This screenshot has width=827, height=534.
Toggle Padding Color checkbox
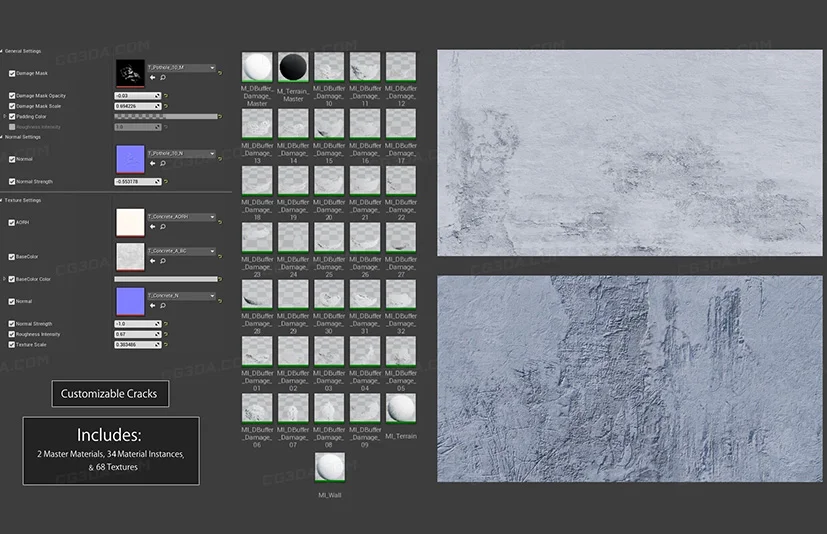point(12,117)
